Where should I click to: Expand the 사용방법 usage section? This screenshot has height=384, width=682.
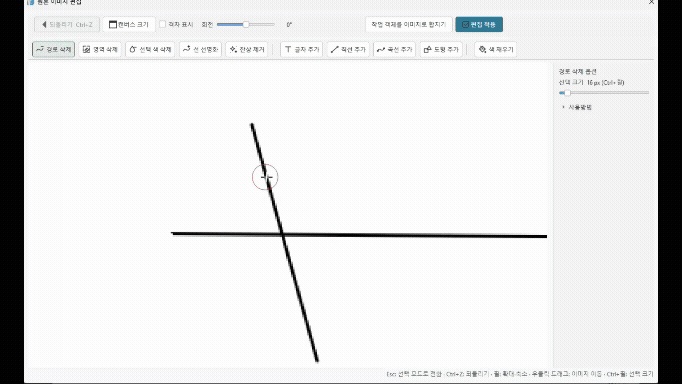coord(577,107)
